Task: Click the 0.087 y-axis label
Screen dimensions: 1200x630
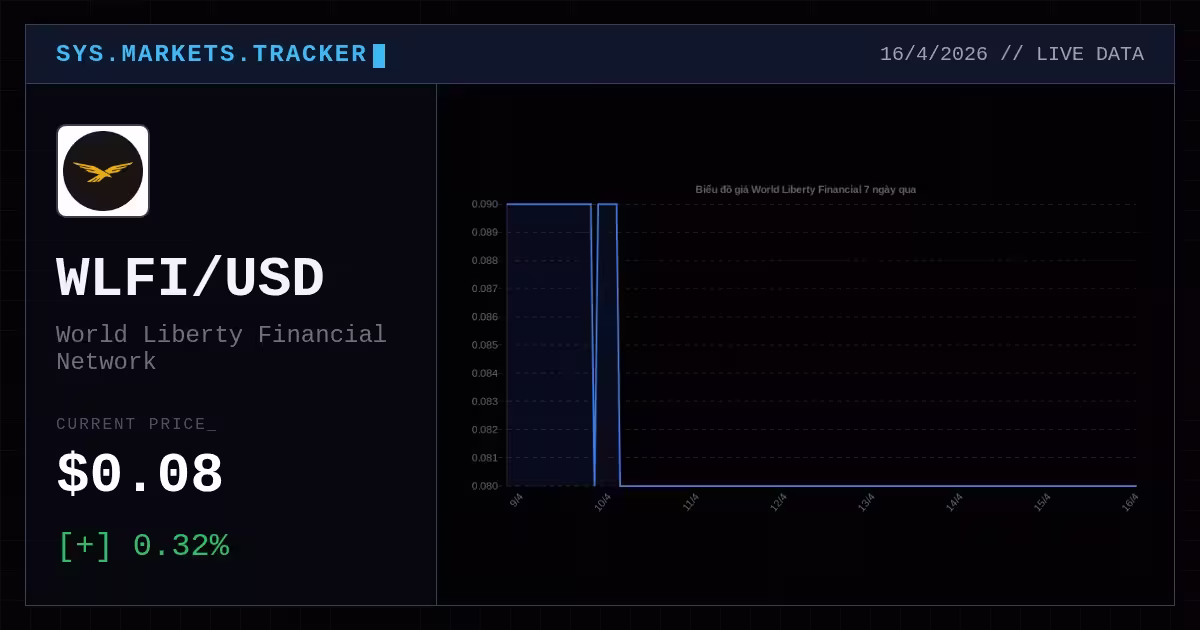Action: [x=485, y=288]
